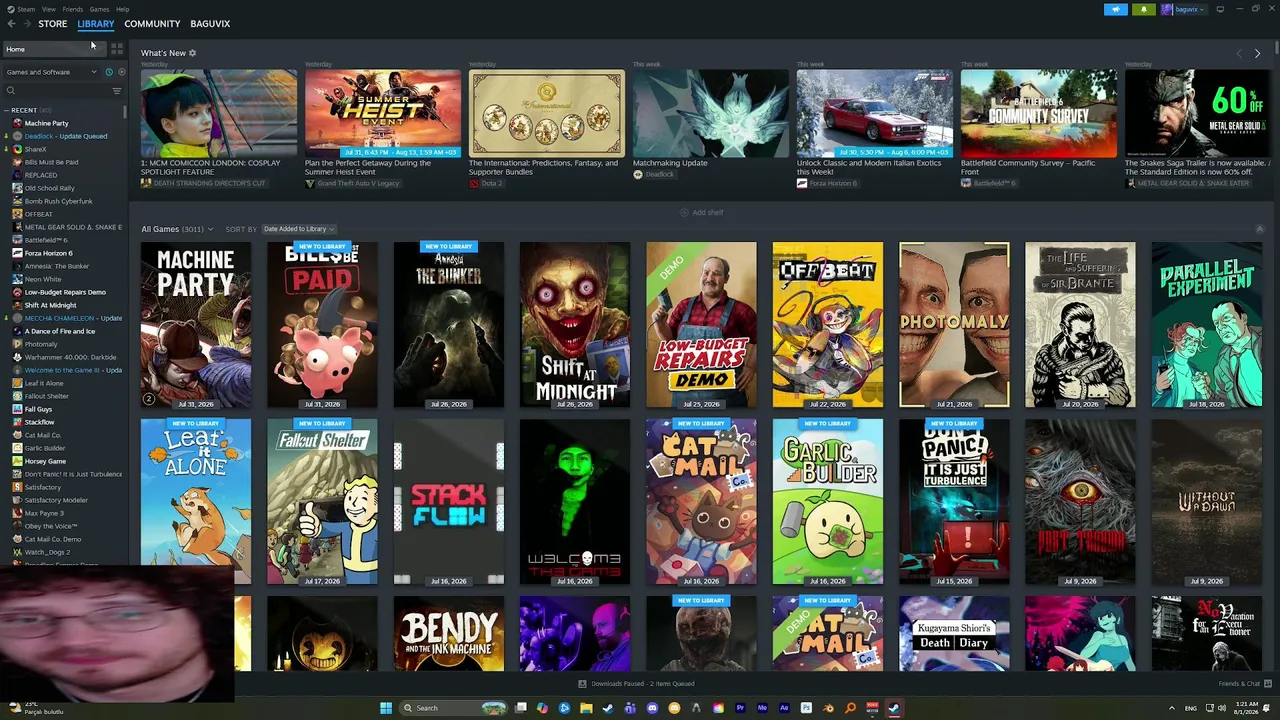The height and width of the screenshot is (720, 1280).
Task: Click the ShareX icon in game list
Action: coord(17,149)
